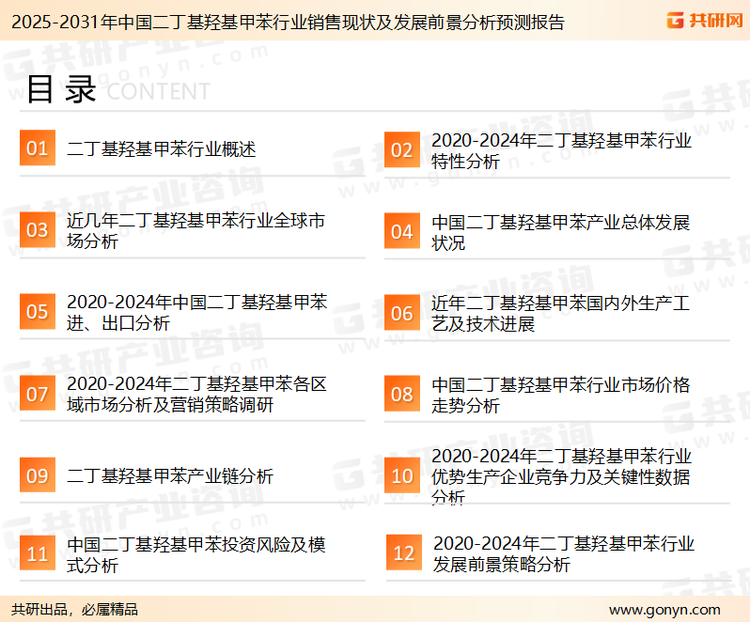Image resolution: width=750 pixels, height=622 pixels.
Task: Click the gray CONTENT heading text
Action: 158,91
